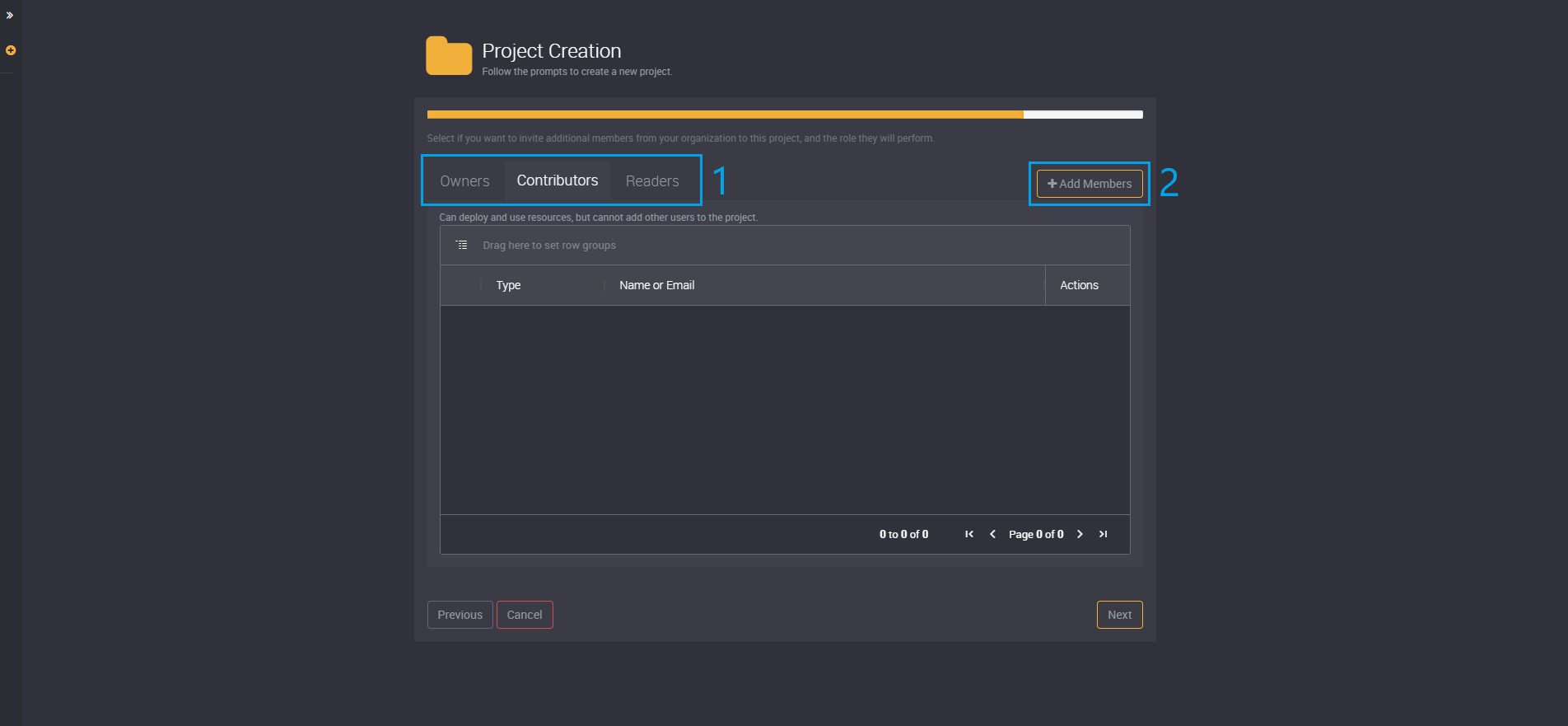
Task: Click the 'Page 0 of 0' text
Action: tap(1036, 534)
